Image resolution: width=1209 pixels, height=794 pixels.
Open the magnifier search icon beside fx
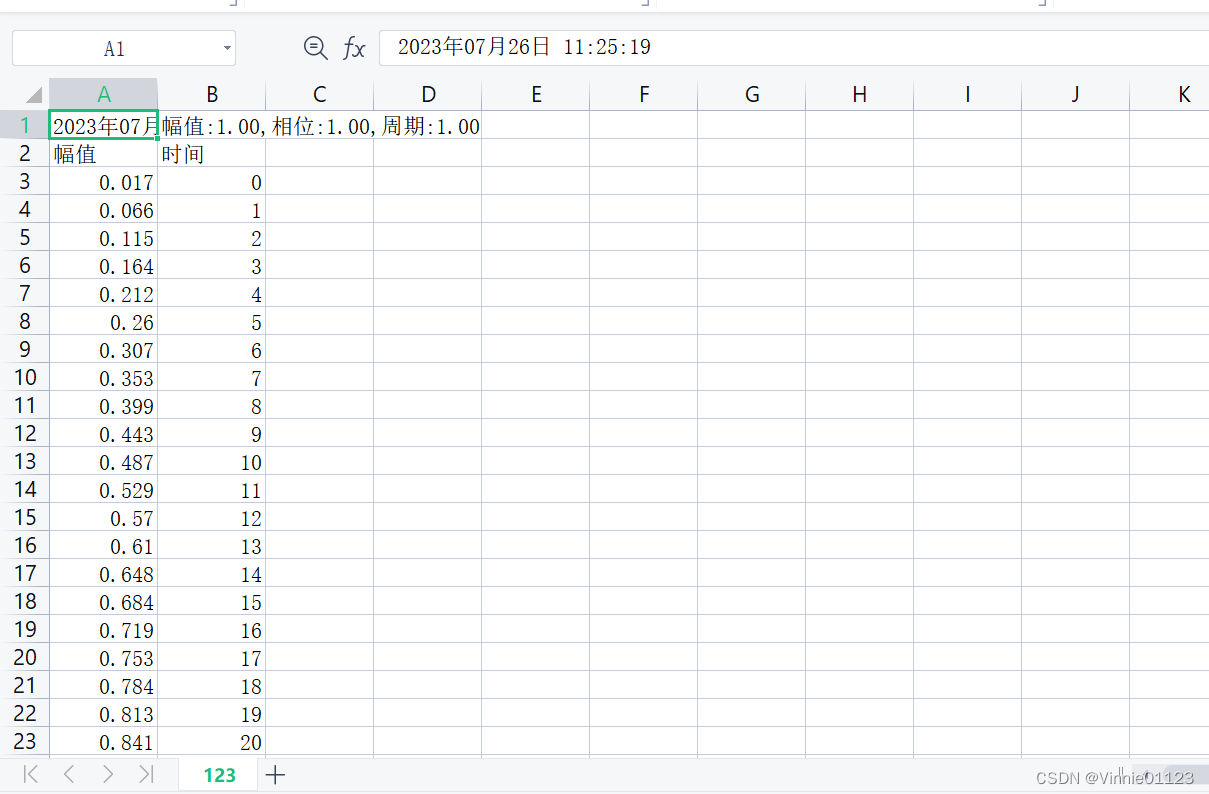click(315, 47)
